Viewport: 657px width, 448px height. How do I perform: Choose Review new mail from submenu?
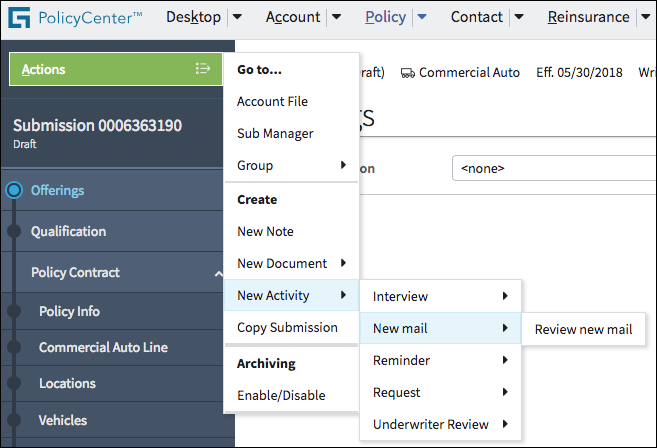(x=583, y=329)
